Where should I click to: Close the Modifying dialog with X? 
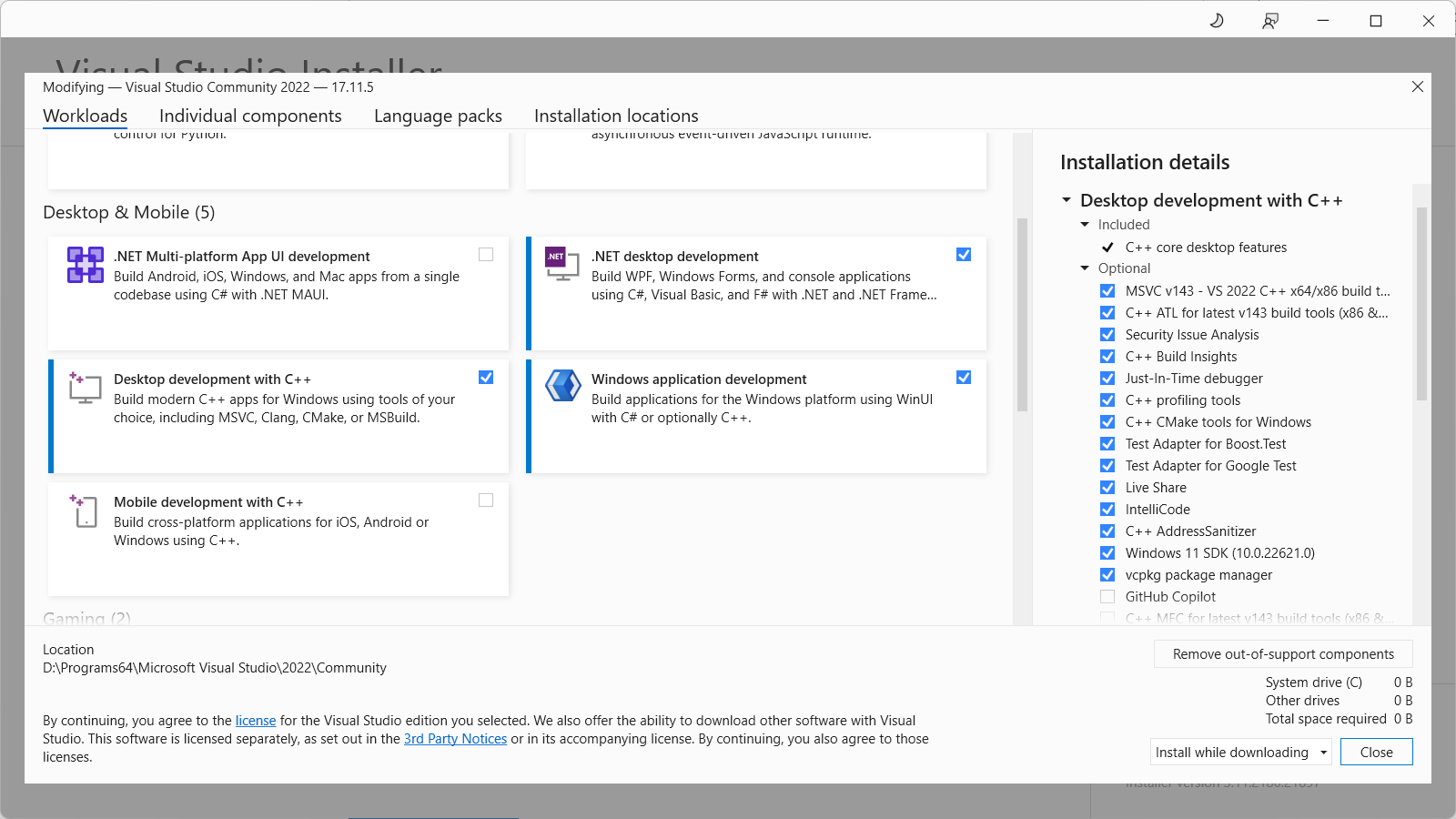pyautogui.click(x=1418, y=86)
